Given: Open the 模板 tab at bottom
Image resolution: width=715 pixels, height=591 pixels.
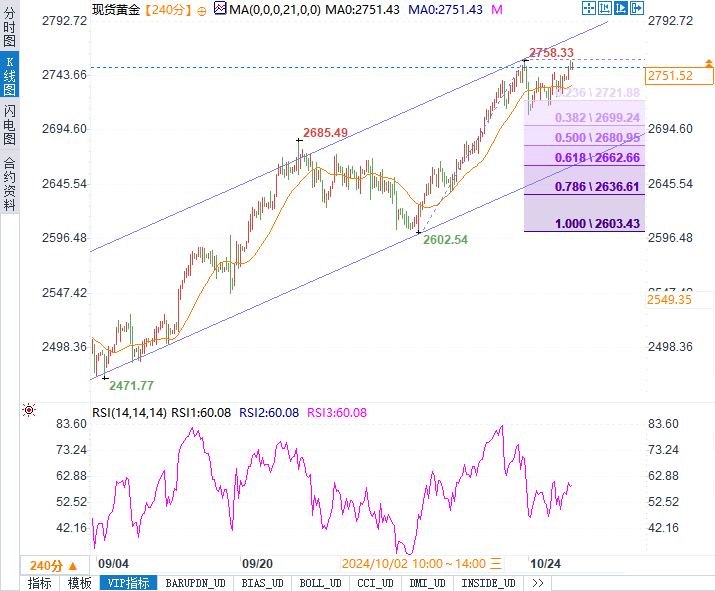Looking at the screenshot, I should [79, 582].
